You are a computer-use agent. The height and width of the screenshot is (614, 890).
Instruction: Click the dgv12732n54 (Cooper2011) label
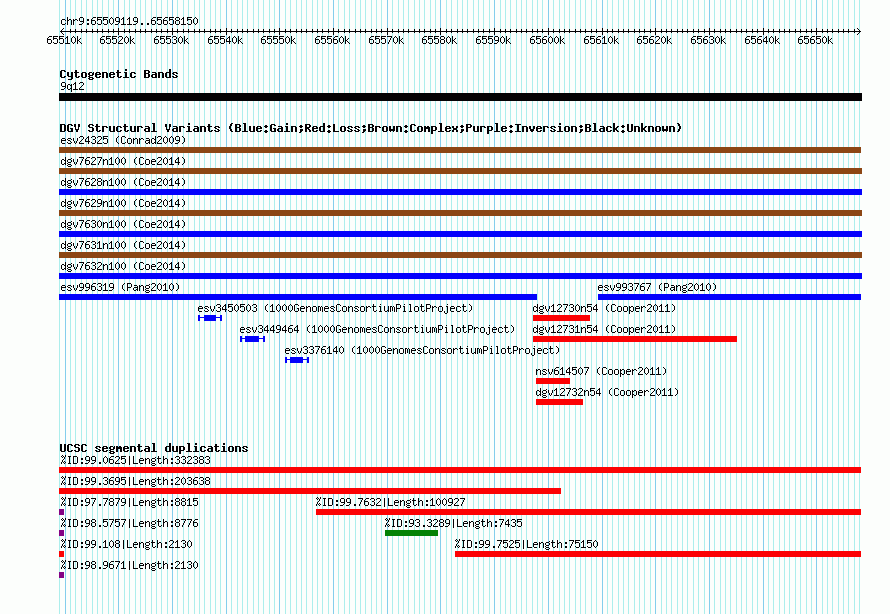pos(607,392)
